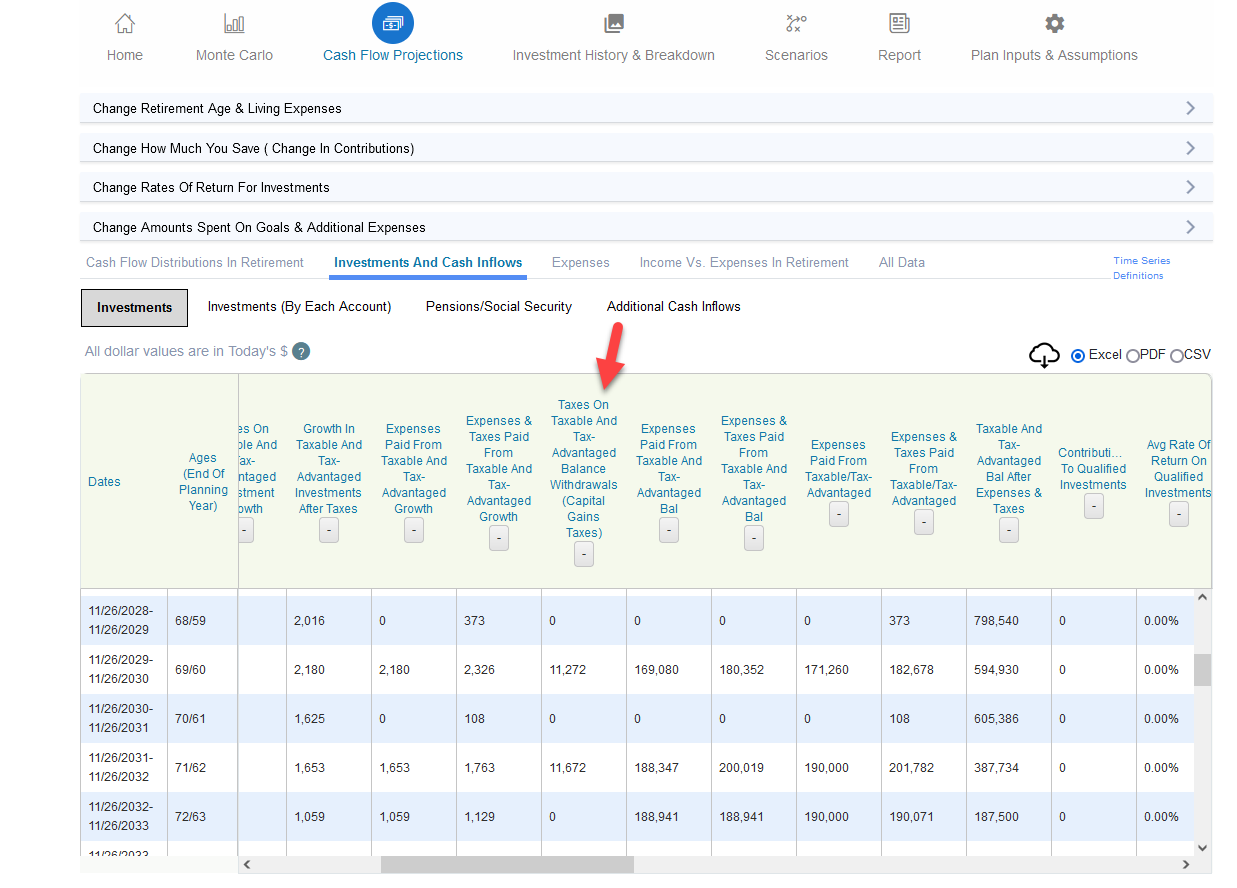The height and width of the screenshot is (888, 1237).
Task: Select the Cash Flow Projections icon
Action: tap(393, 23)
